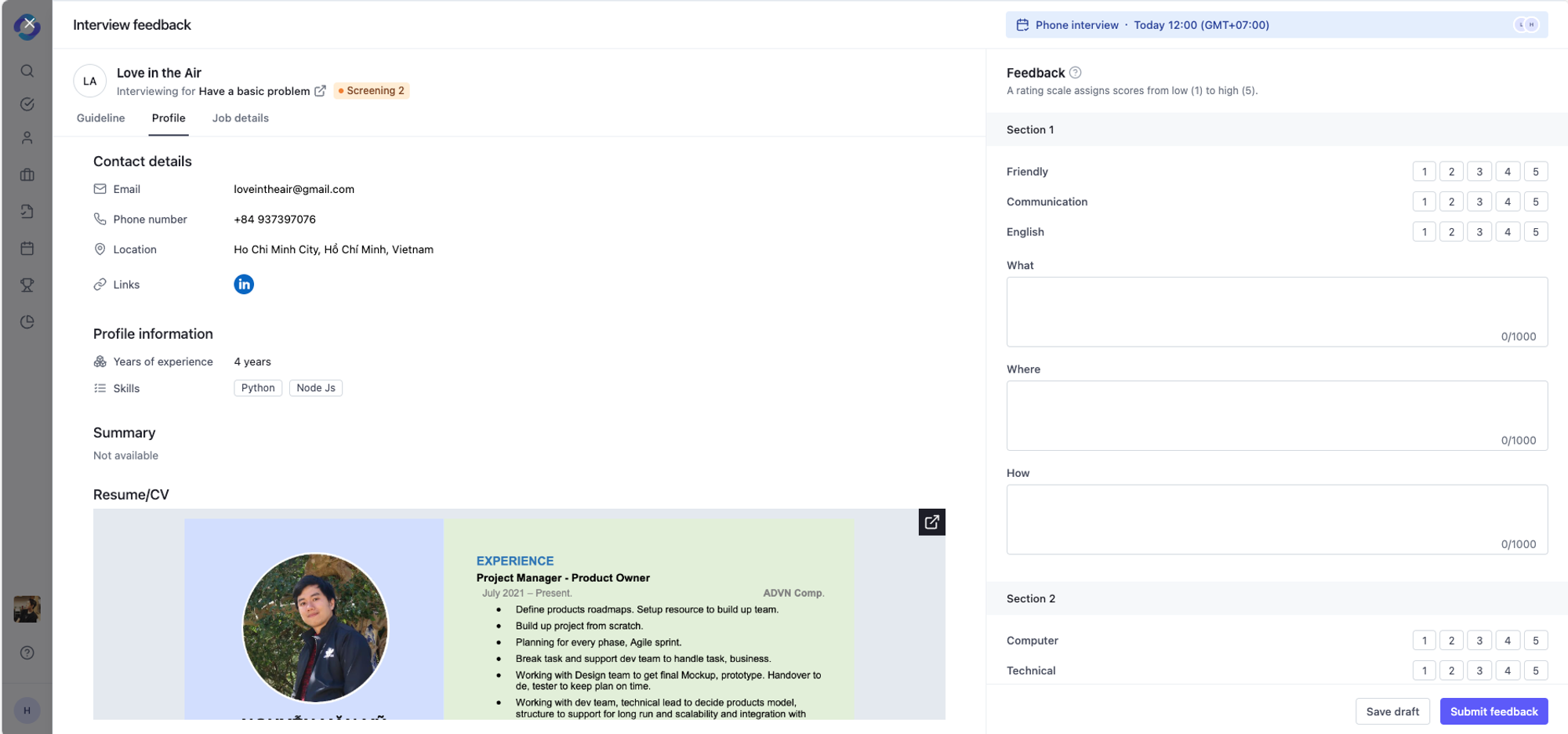1568x734 pixels.
Task: Open the calendar icon in the sidebar
Action: tap(27, 249)
